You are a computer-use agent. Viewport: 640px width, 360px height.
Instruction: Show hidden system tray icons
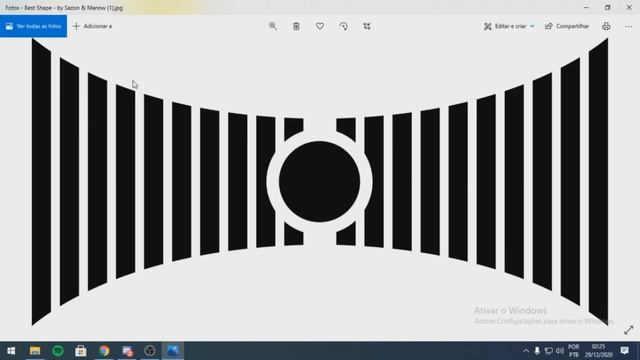pyautogui.click(x=526, y=351)
